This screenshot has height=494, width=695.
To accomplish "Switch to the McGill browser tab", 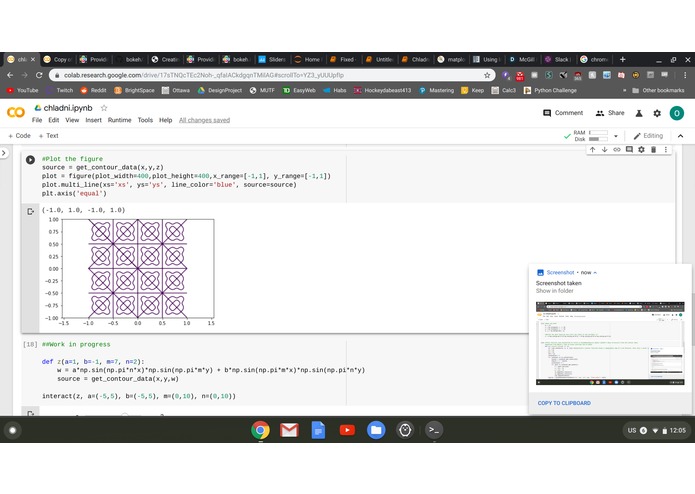I will (522, 59).
